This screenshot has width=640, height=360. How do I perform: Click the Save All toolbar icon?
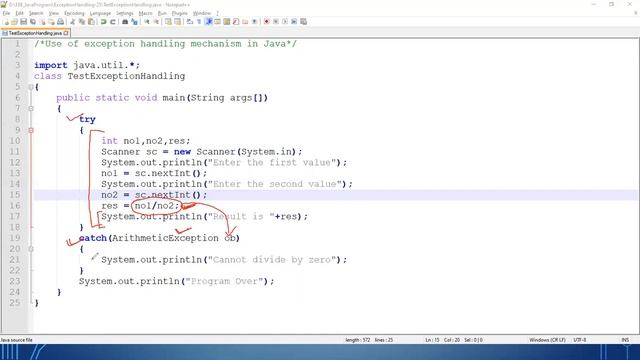33,22
